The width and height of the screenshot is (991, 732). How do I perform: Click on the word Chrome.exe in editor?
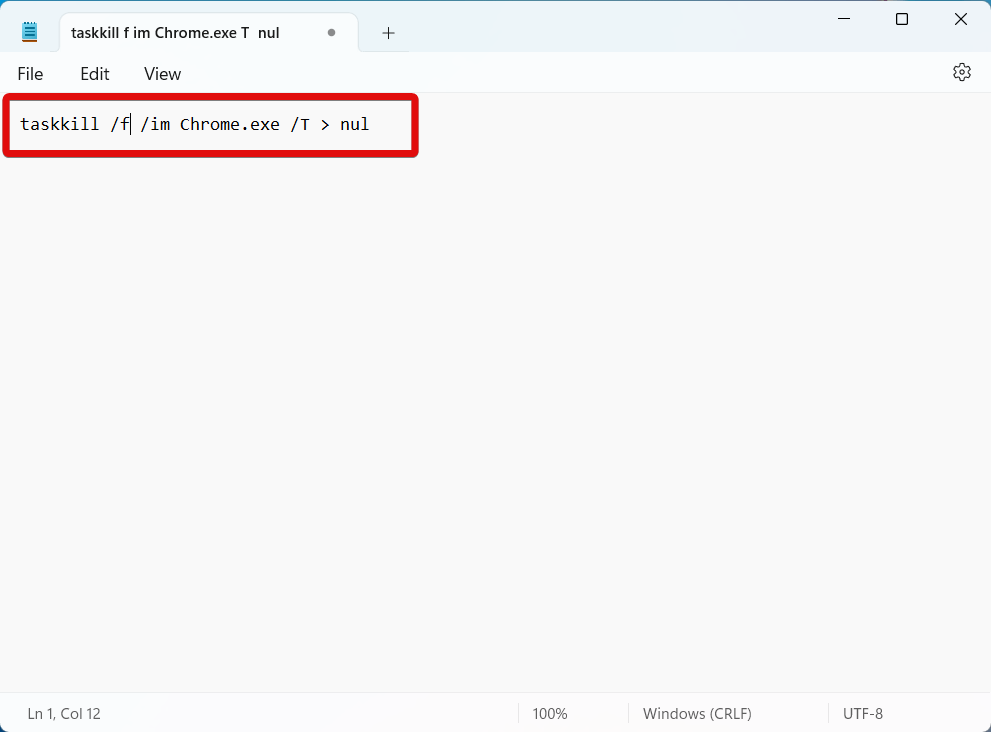[x=229, y=124]
